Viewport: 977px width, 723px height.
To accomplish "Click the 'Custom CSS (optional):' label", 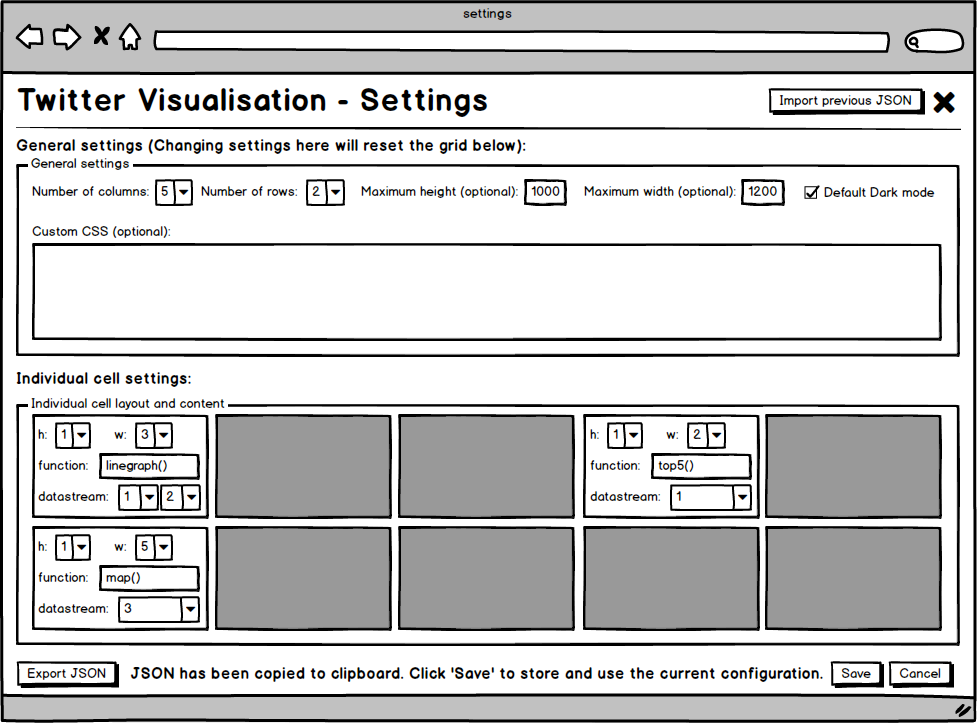I will coord(102,232).
